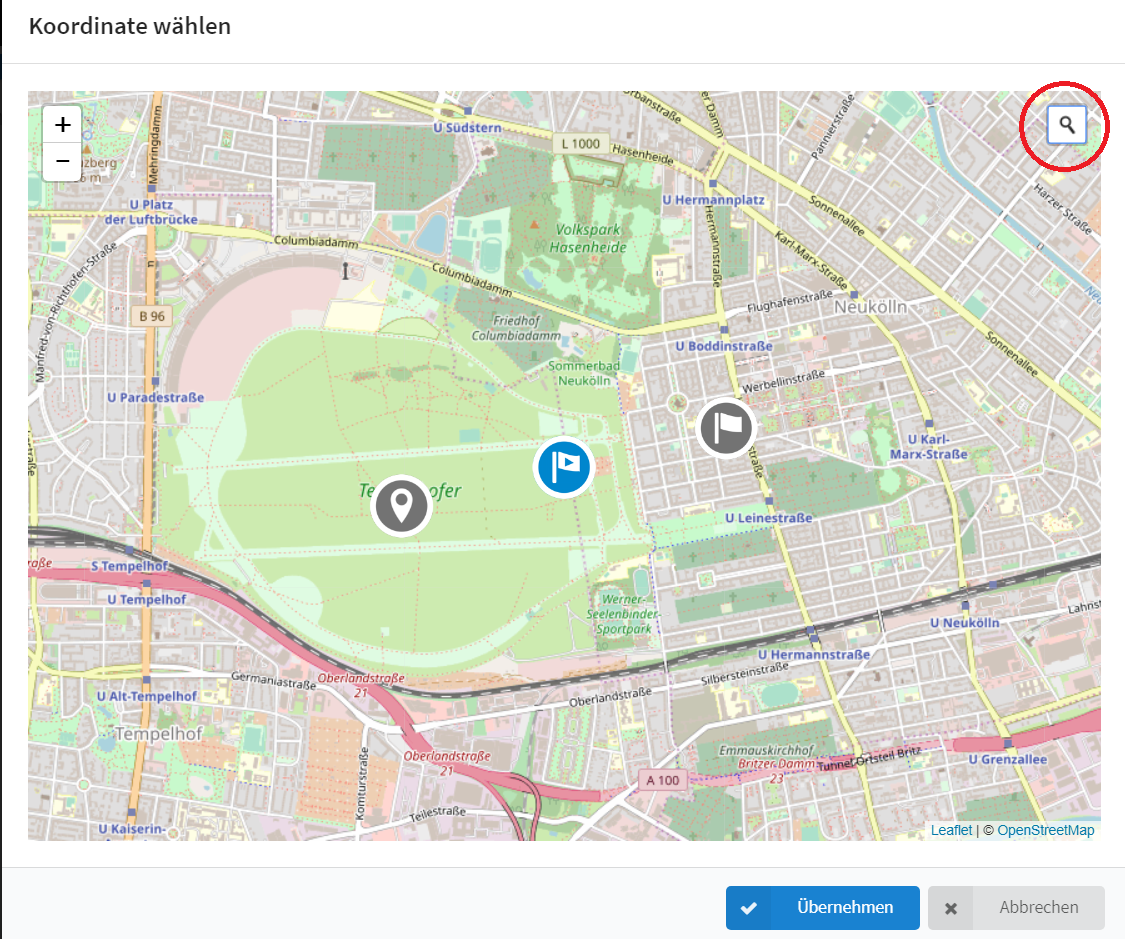Screen dimensions: 1125x939
Task: Click the B 96 road shield
Action: (x=152, y=316)
